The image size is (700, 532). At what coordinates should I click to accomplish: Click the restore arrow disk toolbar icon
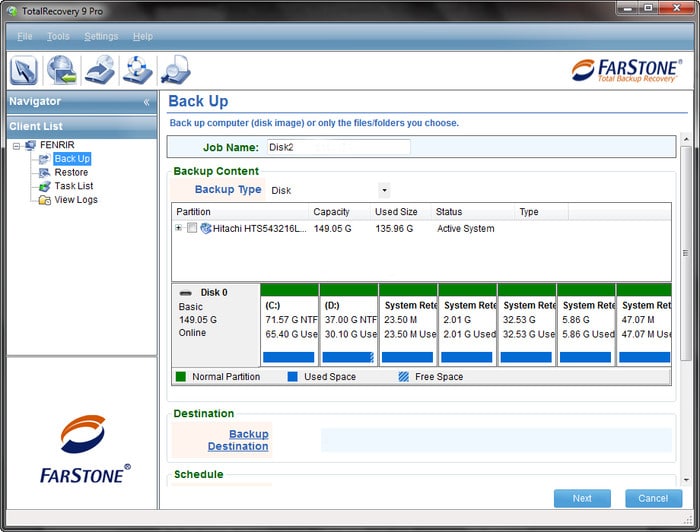pyautogui.click(x=100, y=70)
